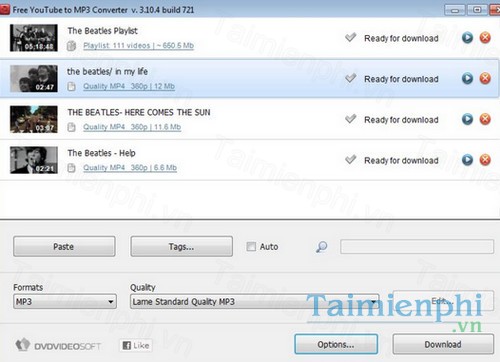
Task: Play 'HERE COMES THE SUN' item
Action: click(x=467, y=119)
